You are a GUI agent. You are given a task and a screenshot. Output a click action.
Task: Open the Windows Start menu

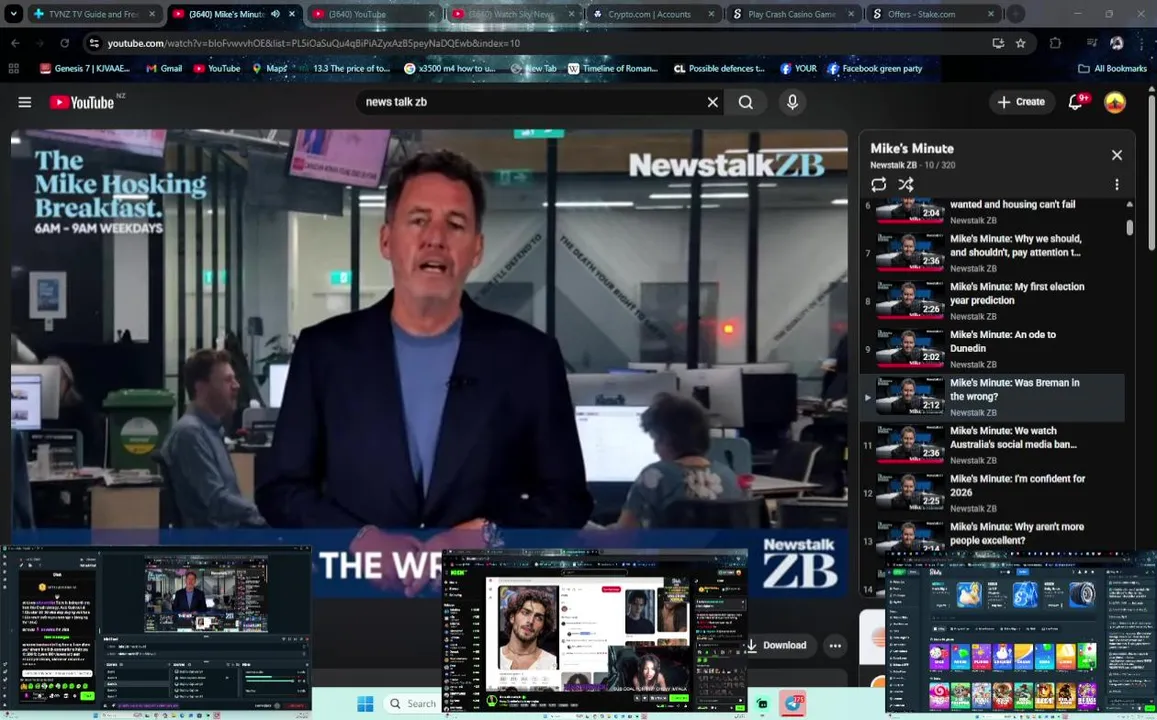pyautogui.click(x=365, y=704)
